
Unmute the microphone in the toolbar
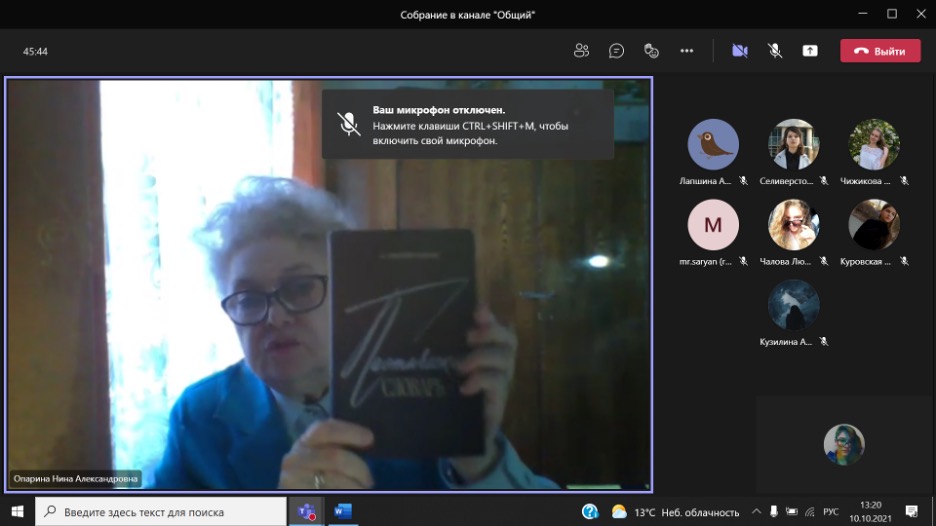click(x=774, y=51)
